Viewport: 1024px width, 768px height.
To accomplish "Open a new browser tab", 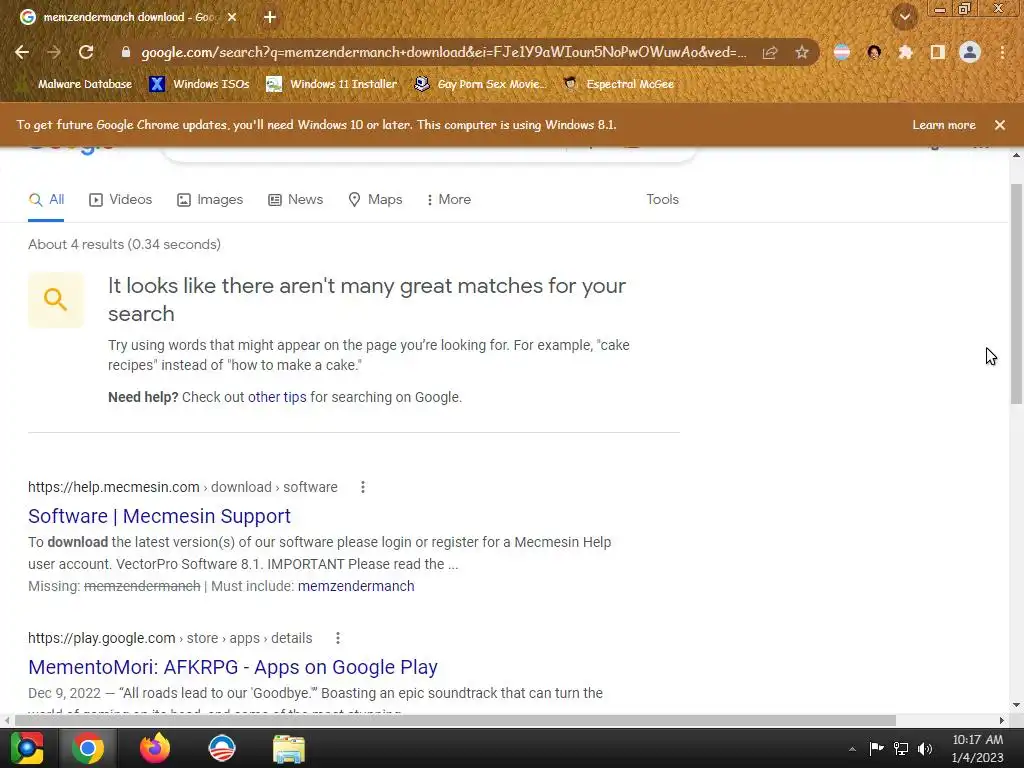I will pos(270,18).
